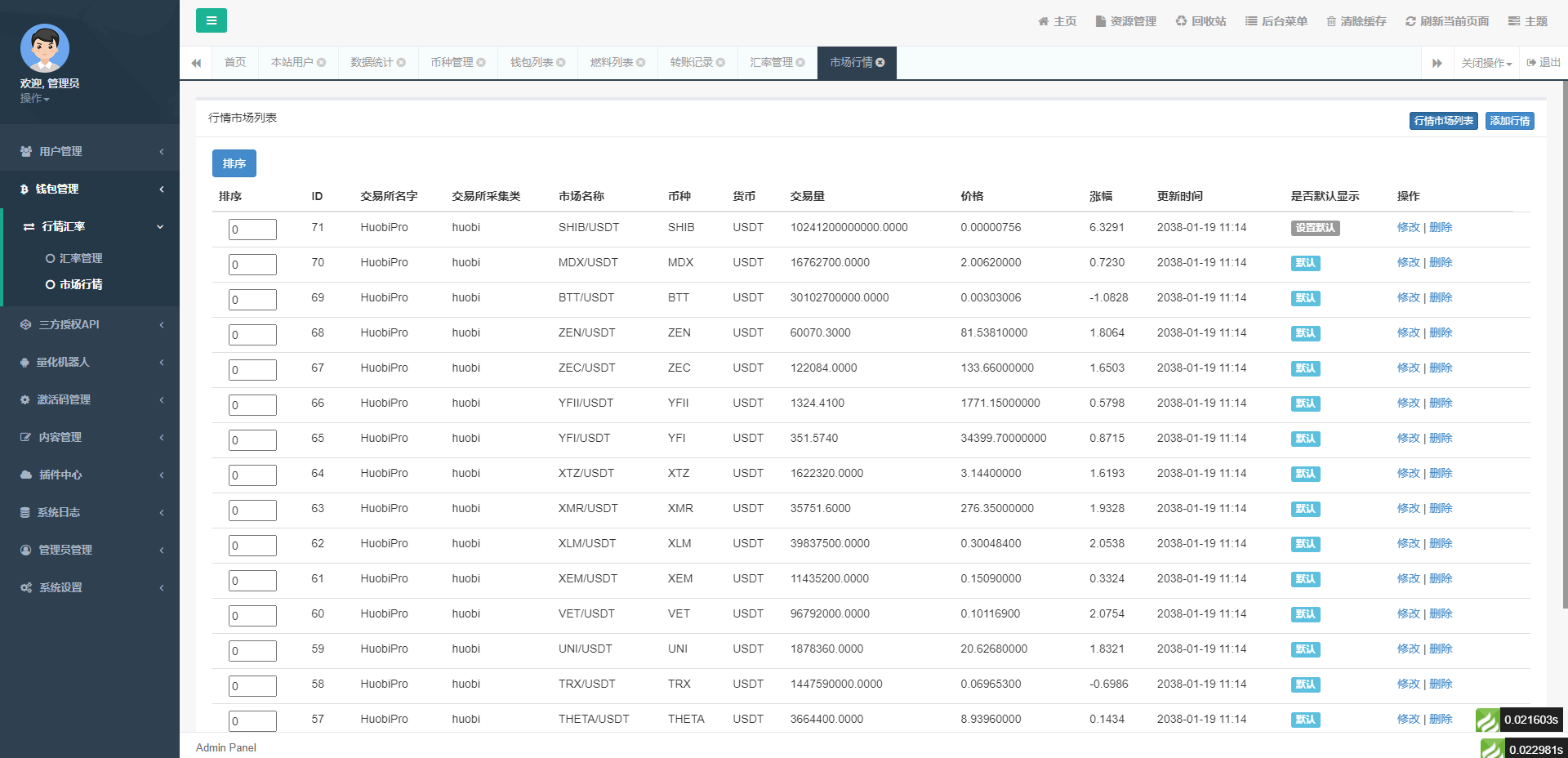
Task: Click the green hamburger menu toggle
Action: coord(211,20)
